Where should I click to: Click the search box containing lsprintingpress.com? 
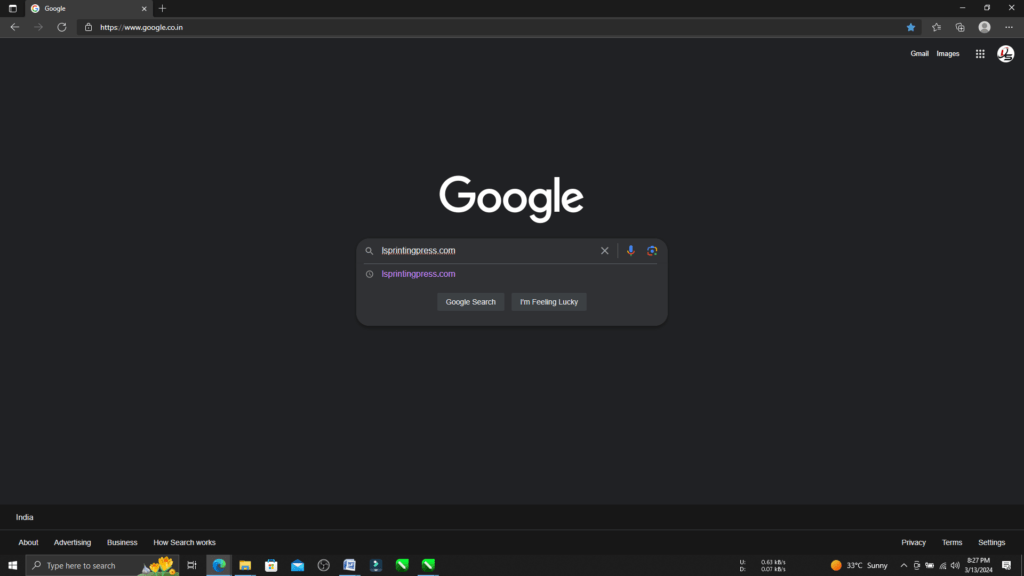[x=487, y=251]
